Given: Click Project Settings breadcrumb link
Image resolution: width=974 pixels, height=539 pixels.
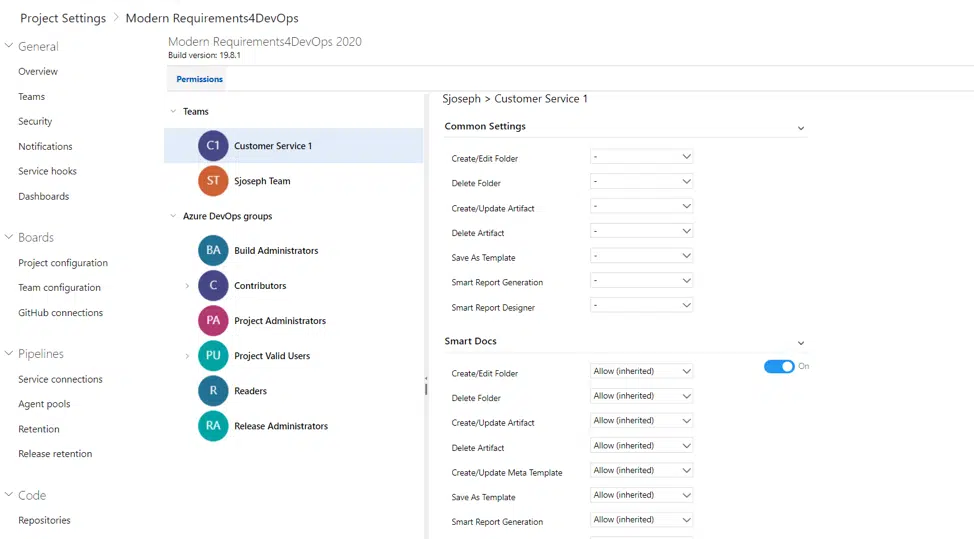Looking at the screenshot, I should (x=62, y=18).
